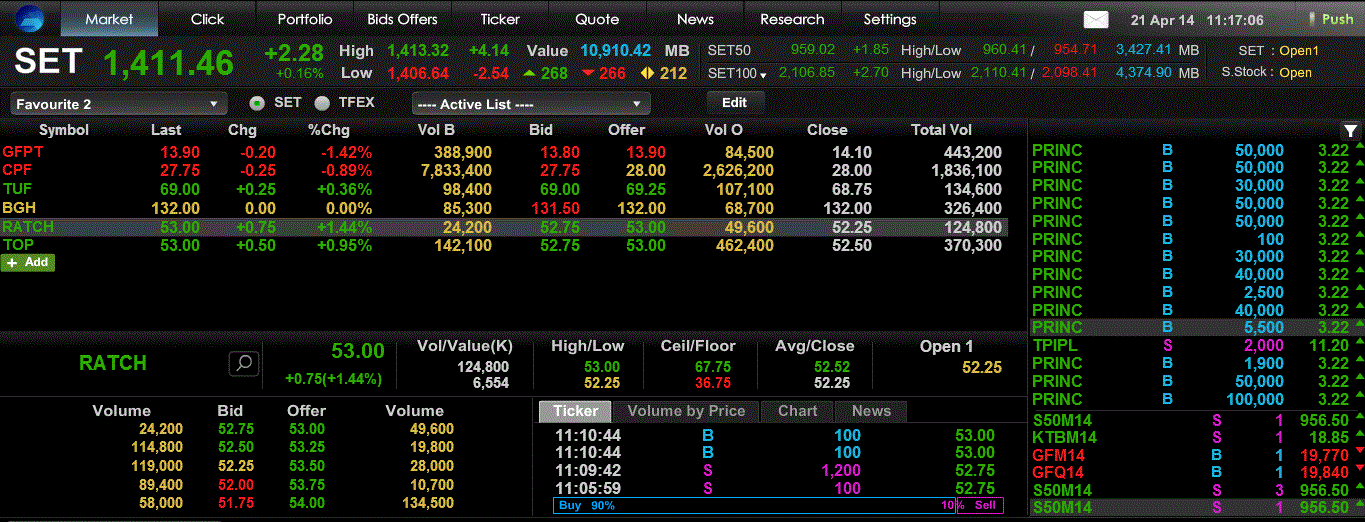The image size is (1365, 522).
Task: Click the Push indicator
Action: click(x=1331, y=19)
